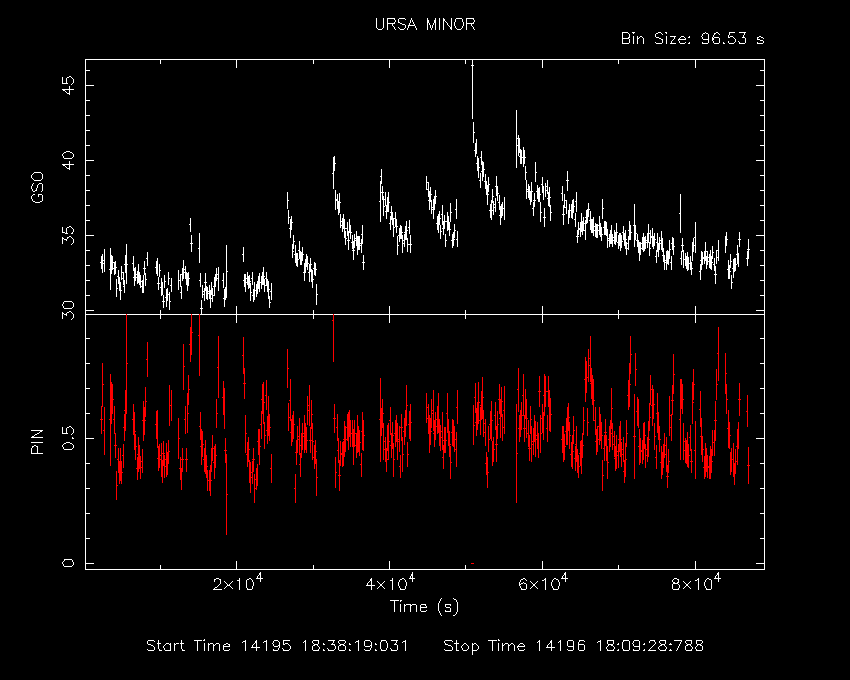
Task: Click the URSA MINOR plot title
Action: point(425,24)
